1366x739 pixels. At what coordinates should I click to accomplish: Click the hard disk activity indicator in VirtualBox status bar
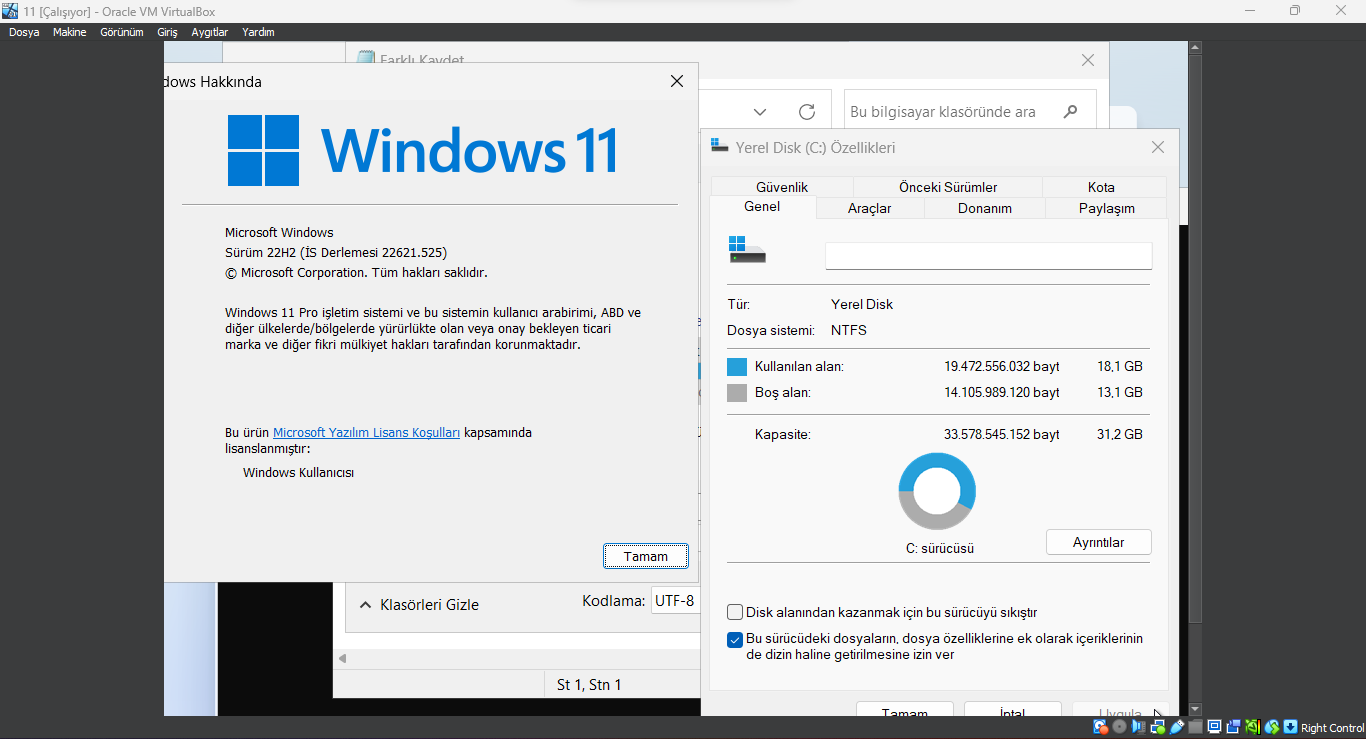[1101, 727]
